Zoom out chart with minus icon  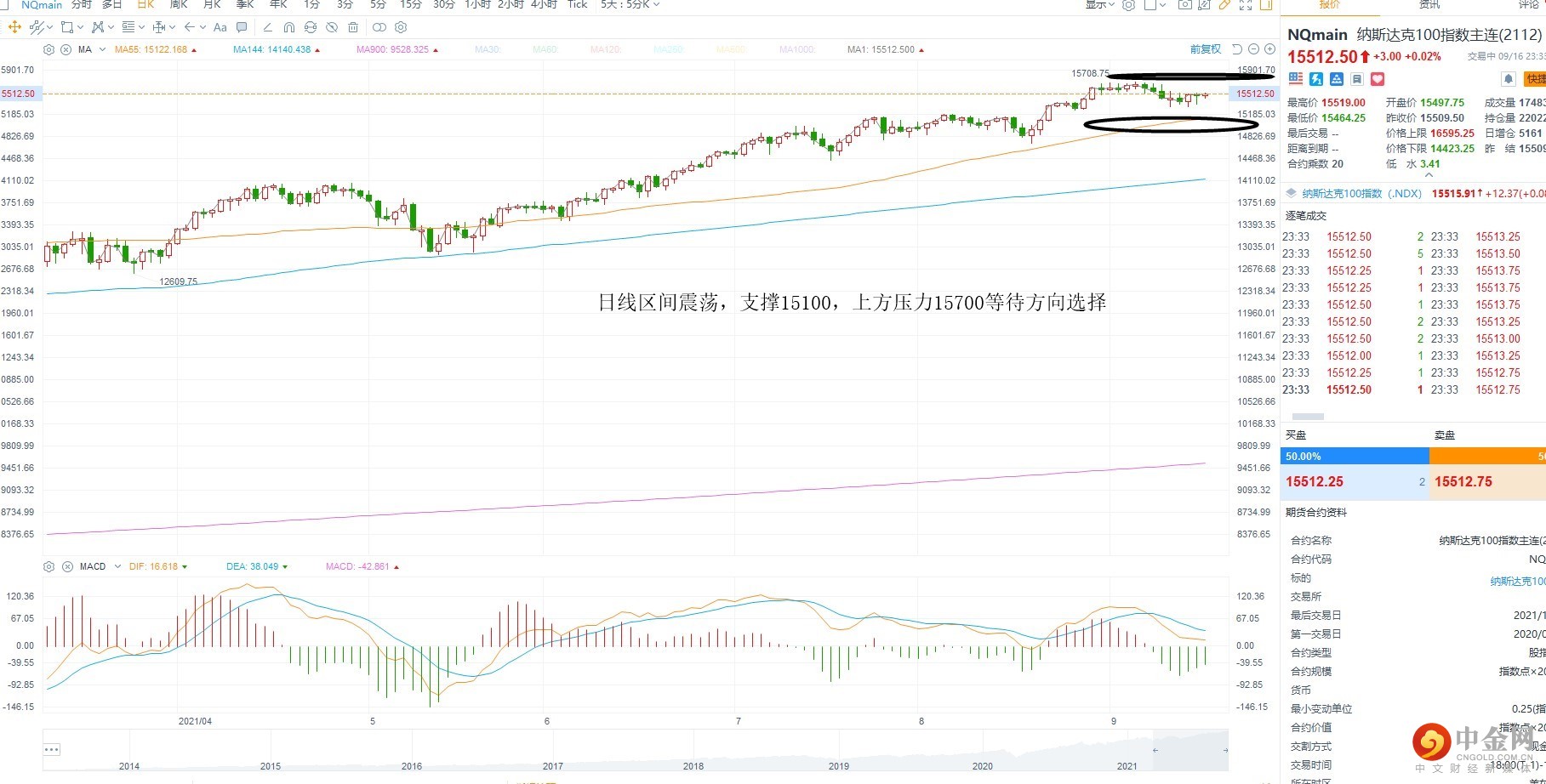tap(1253, 49)
